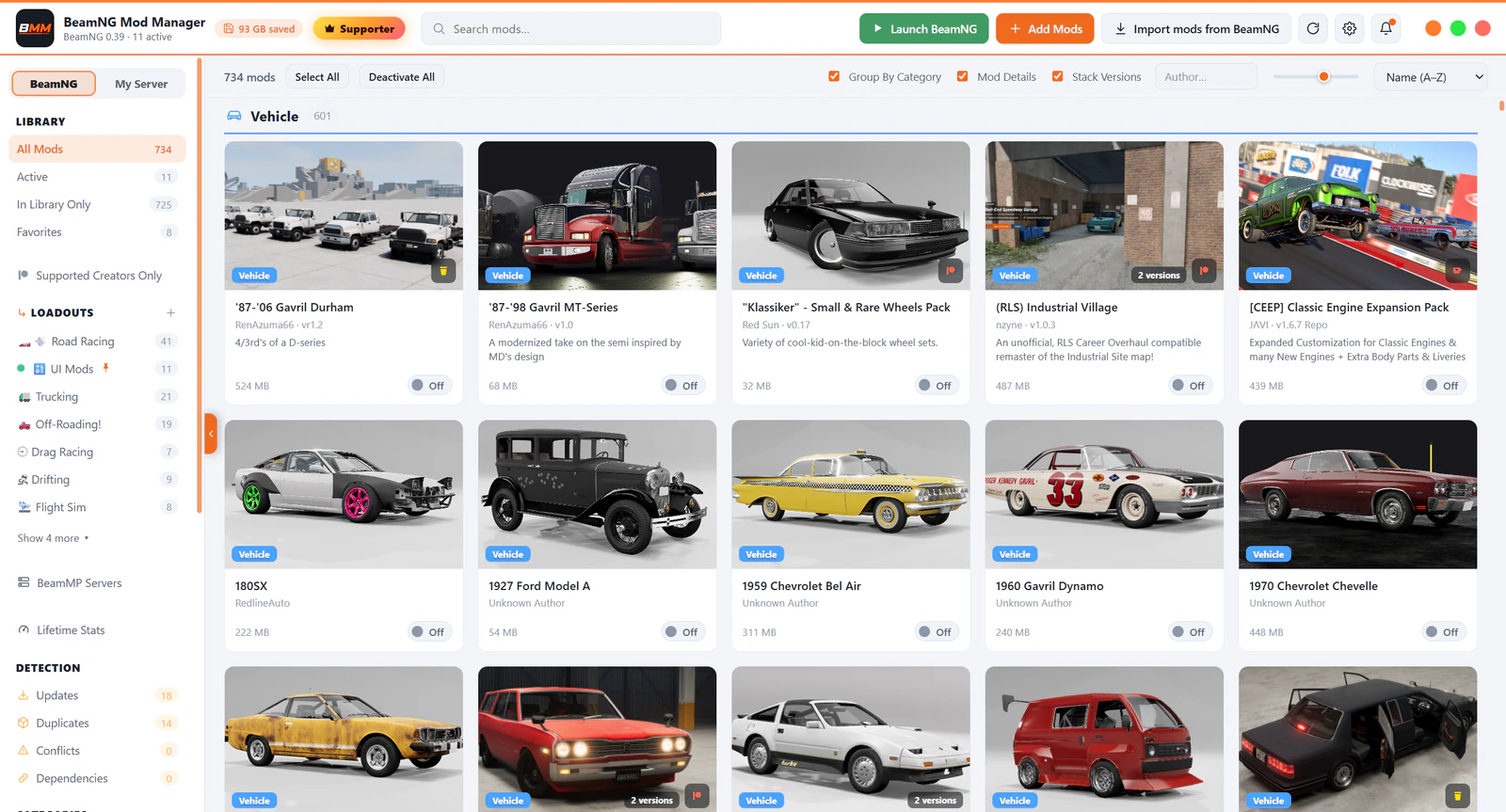Switch to the My Server tab

[141, 84]
